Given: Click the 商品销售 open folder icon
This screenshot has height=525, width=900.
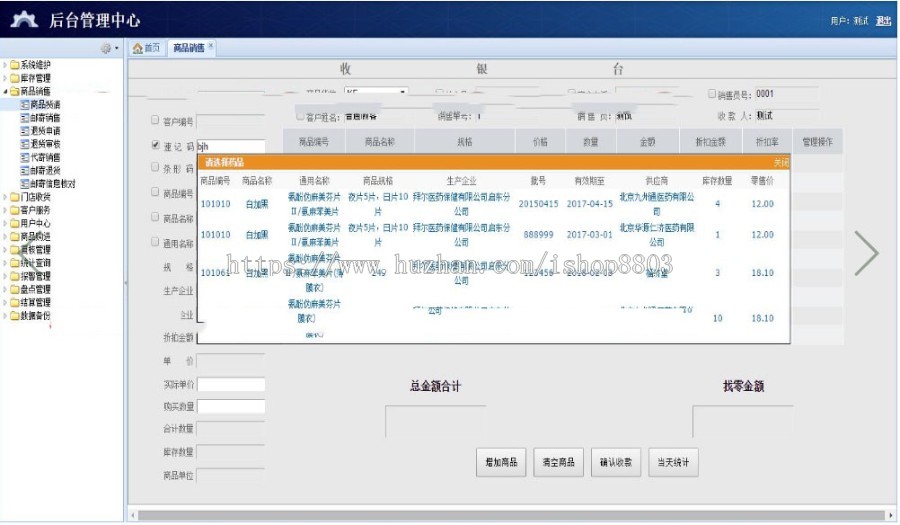Looking at the screenshot, I should click(x=15, y=91).
